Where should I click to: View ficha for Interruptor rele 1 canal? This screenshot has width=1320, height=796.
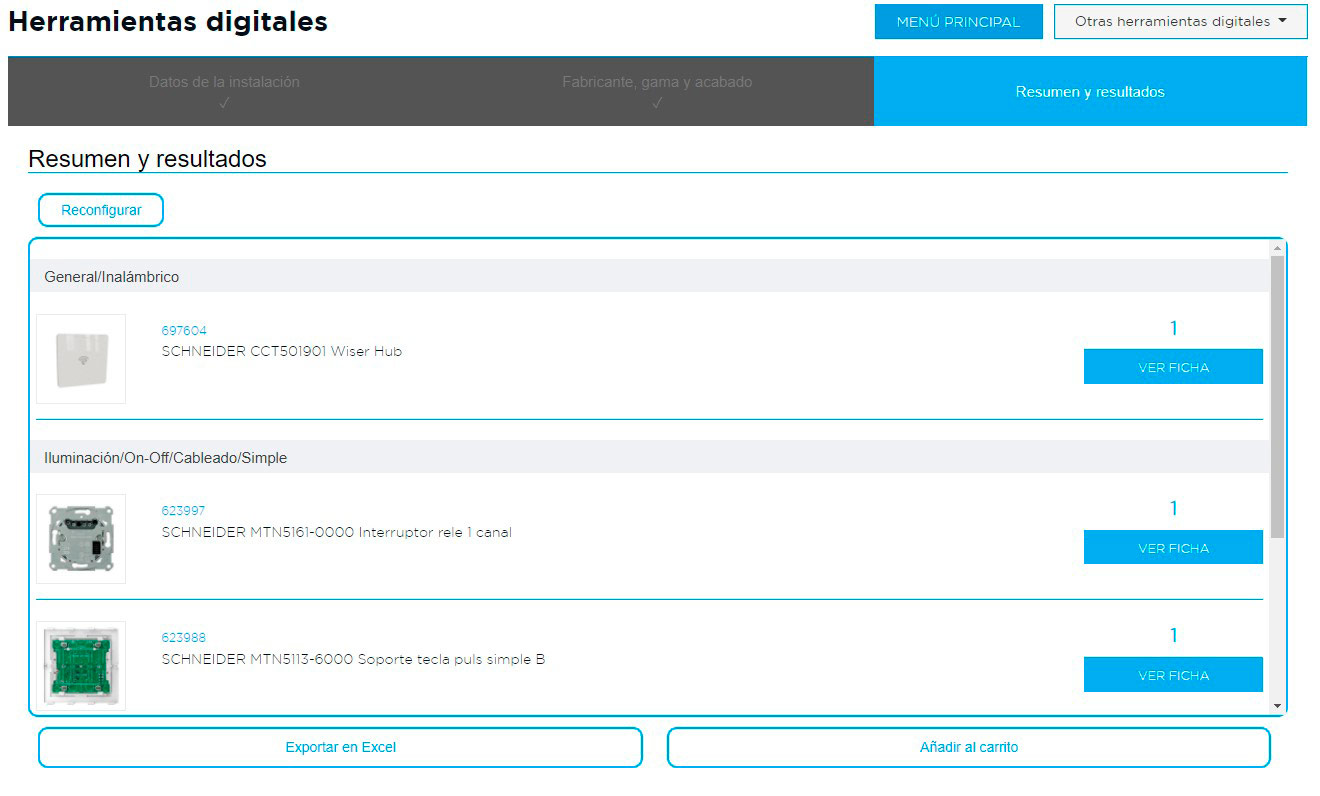(1173, 547)
